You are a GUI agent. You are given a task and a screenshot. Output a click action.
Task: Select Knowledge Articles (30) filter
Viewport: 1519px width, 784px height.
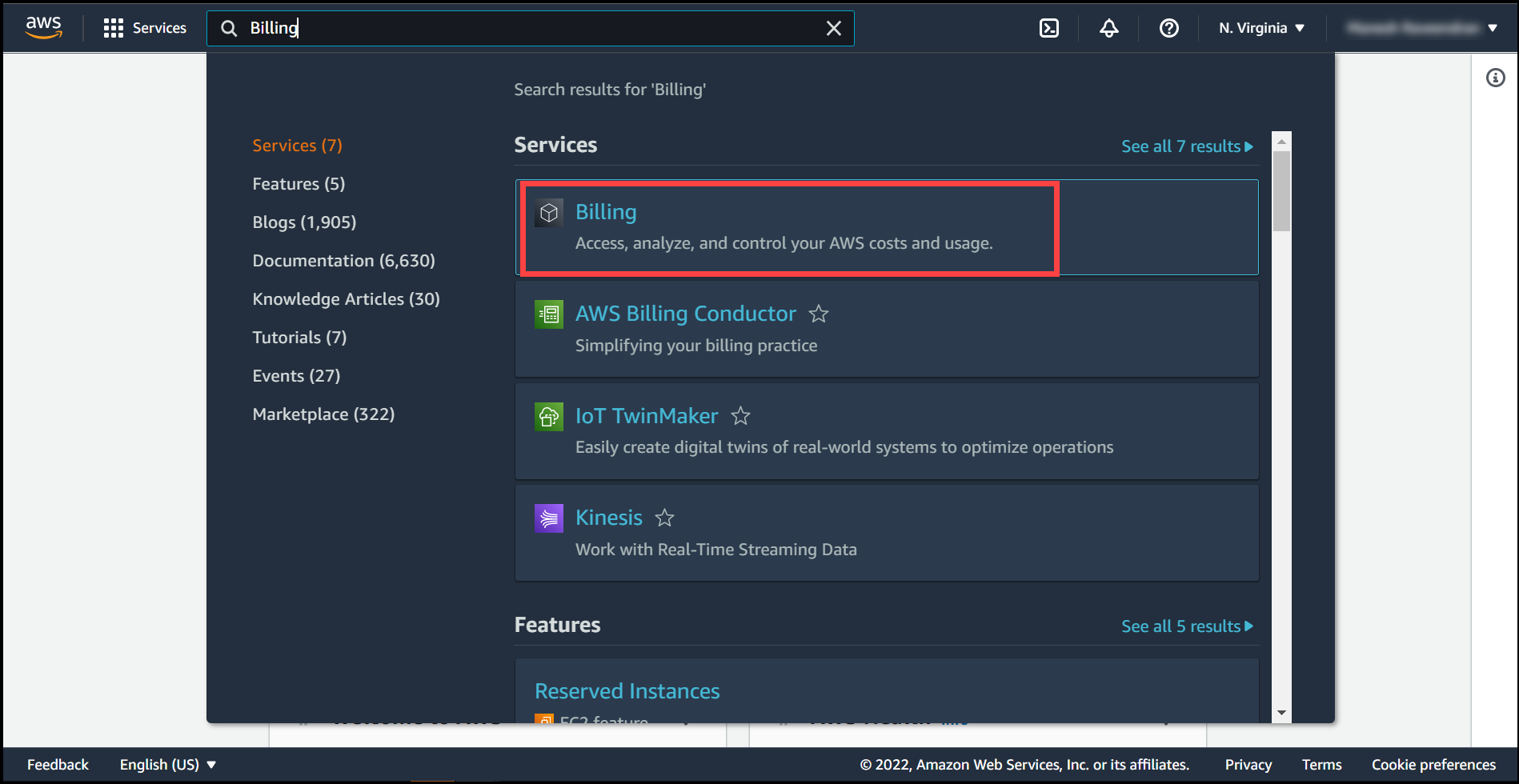(347, 299)
